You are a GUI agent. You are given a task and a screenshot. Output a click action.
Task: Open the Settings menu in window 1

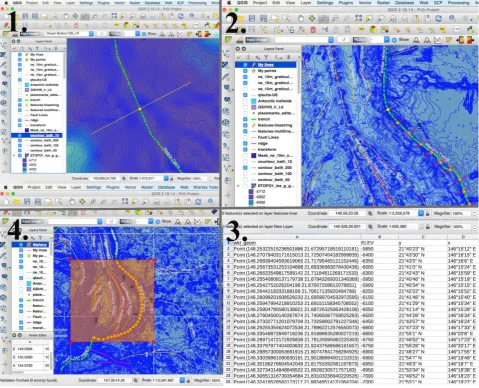coord(86,3)
